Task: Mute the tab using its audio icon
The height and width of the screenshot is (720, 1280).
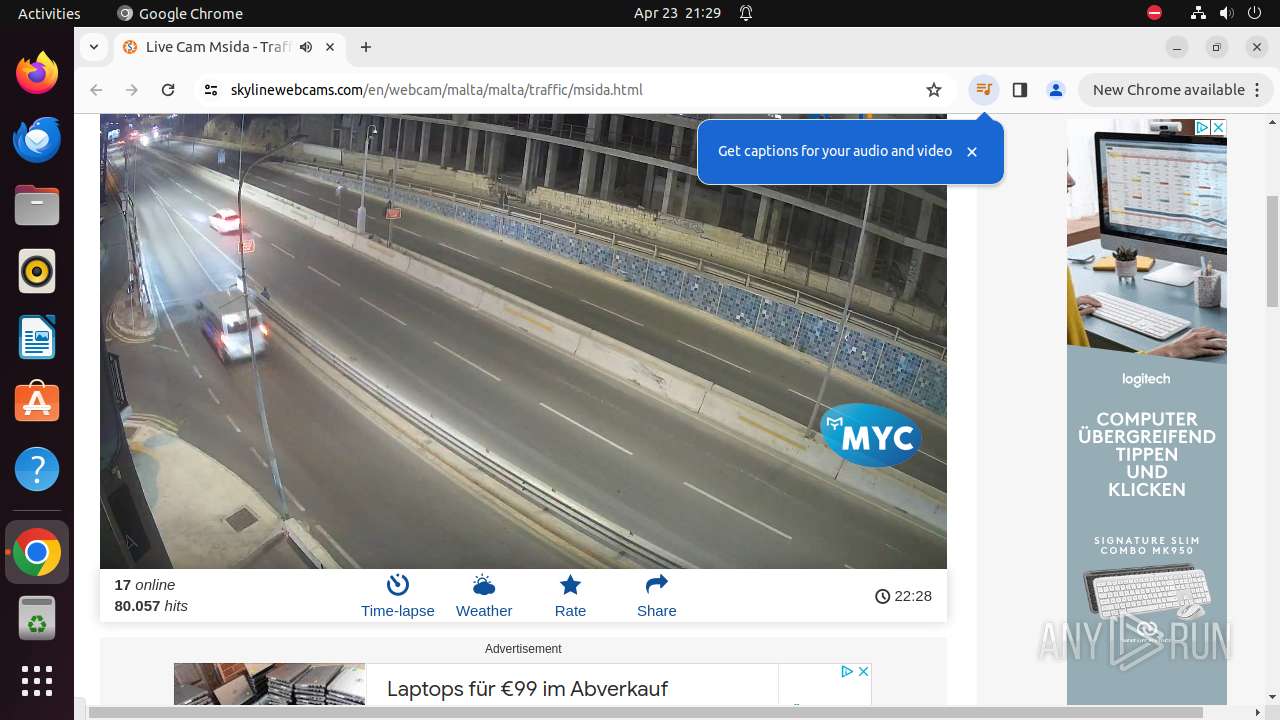Action: (x=306, y=47)
